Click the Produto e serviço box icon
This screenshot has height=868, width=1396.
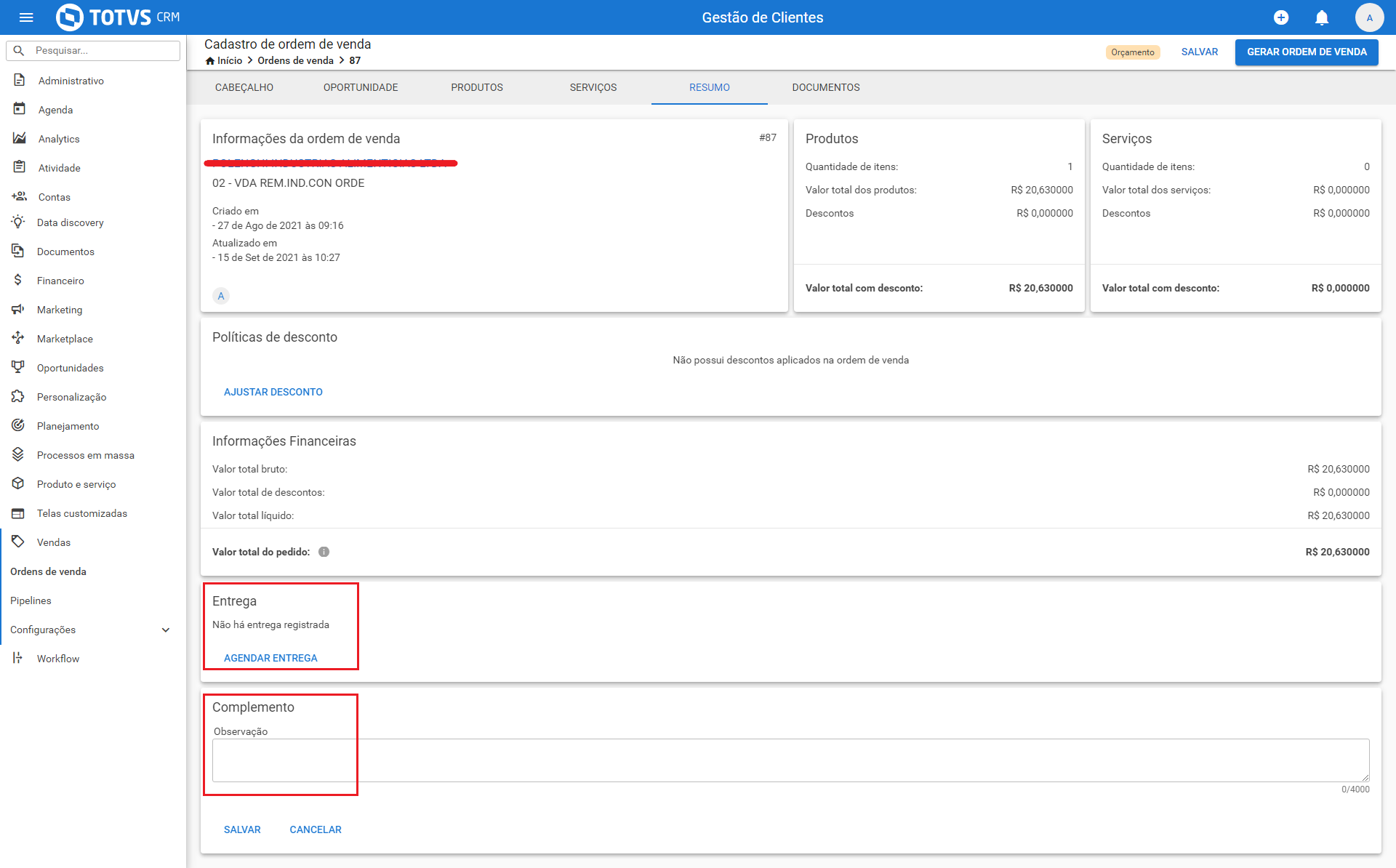click(x=18, y=483)
